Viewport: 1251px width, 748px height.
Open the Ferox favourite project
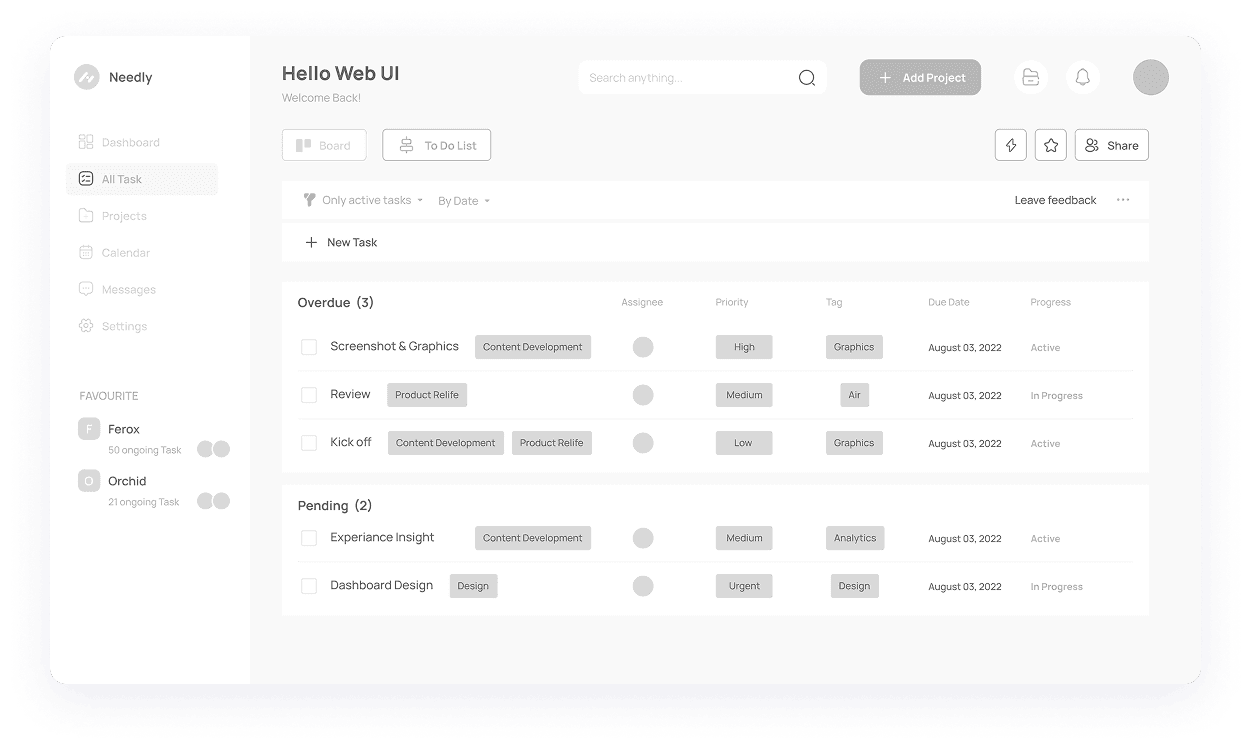[x=124, y=429]
